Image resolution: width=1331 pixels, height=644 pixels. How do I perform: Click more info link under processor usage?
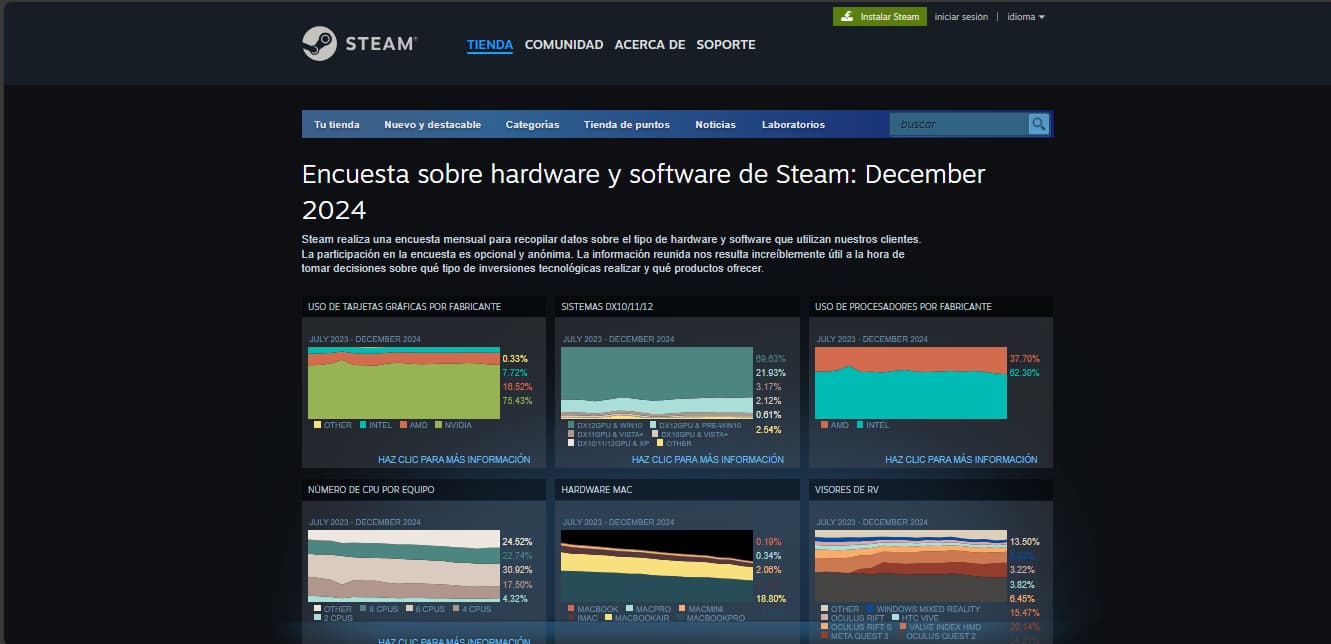(961, 460)
